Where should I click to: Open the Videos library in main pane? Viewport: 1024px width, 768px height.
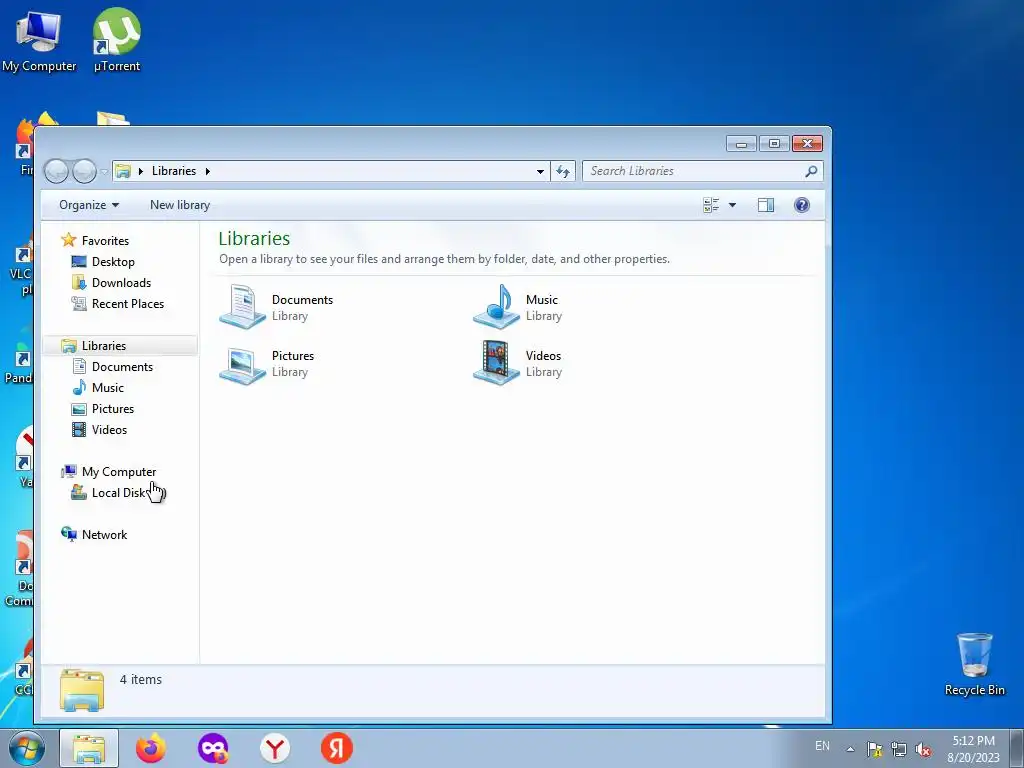518,363
